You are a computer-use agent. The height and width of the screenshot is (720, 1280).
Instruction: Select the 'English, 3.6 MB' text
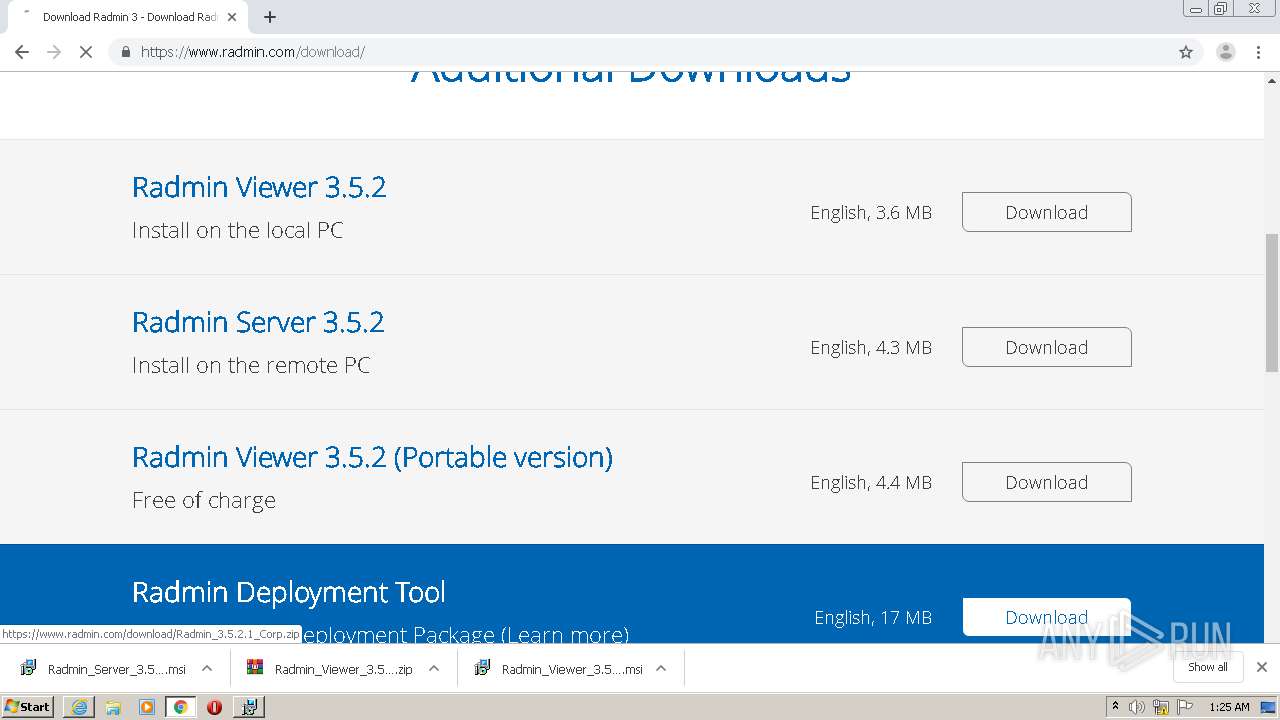click(x=871, y=212)
